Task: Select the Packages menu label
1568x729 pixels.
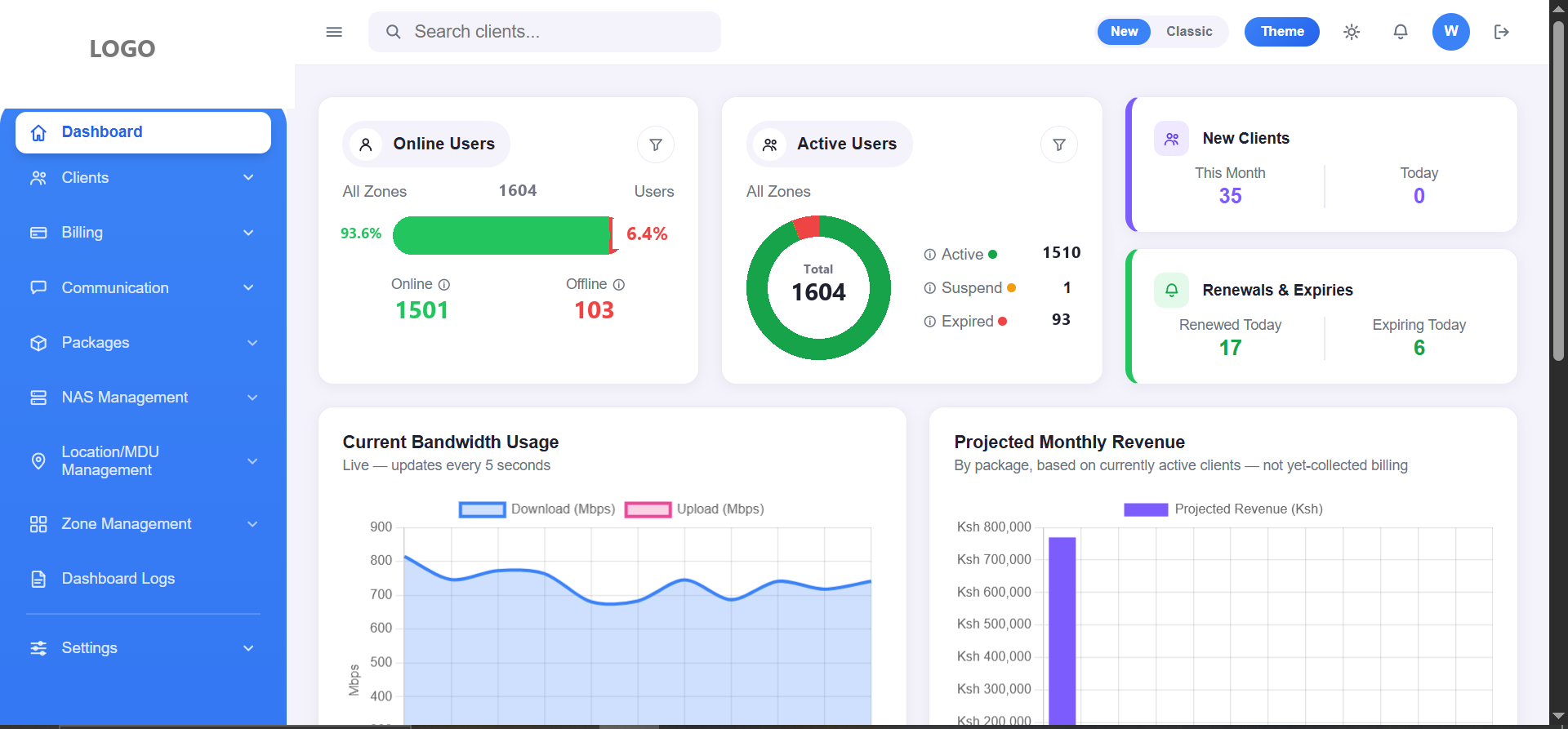Action: 96,343
